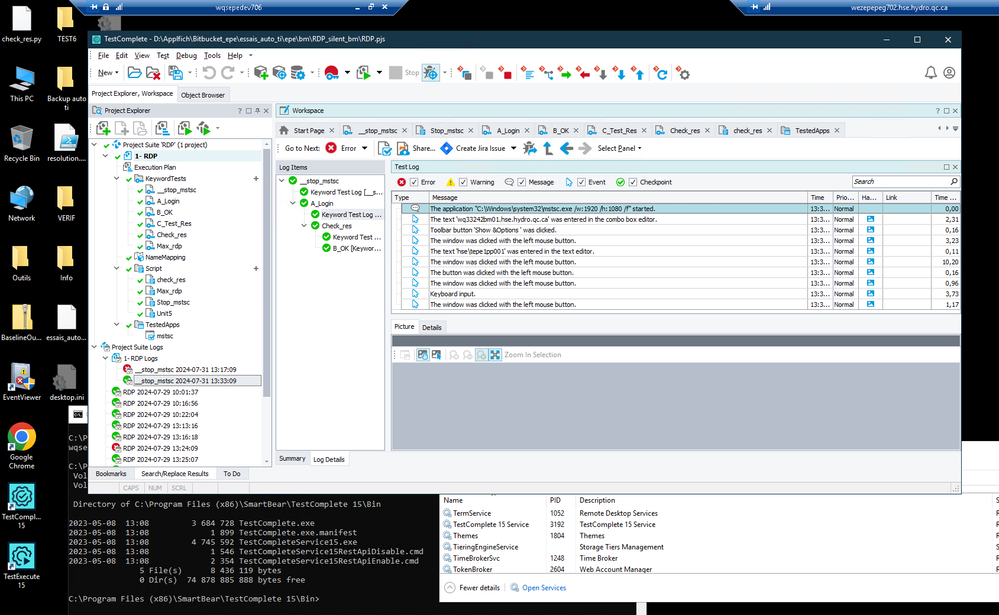Open the notifications bell icon
The height and width of the screenshot is (615, 999).
930,73
